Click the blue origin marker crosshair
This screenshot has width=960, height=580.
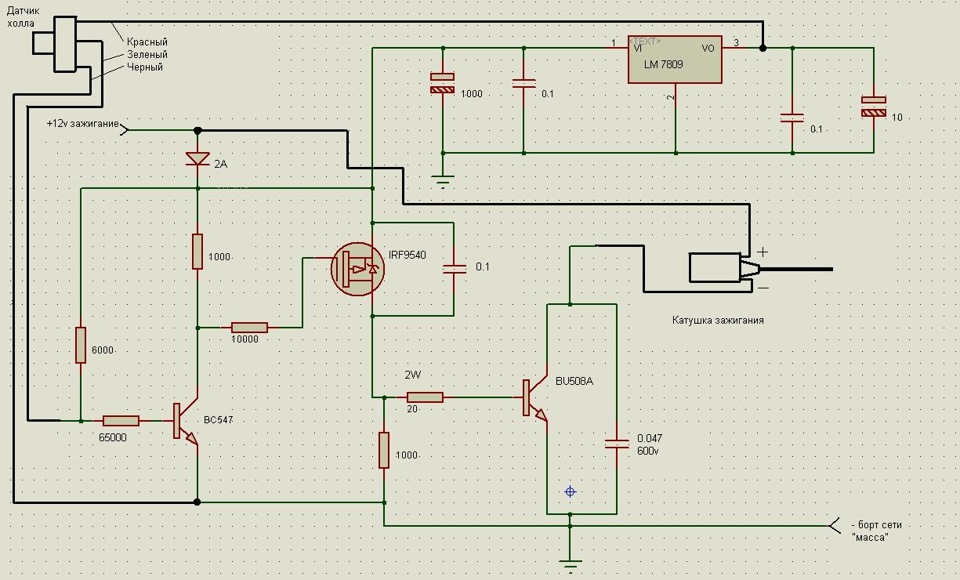pyautogui.click(x=570, y=491)
